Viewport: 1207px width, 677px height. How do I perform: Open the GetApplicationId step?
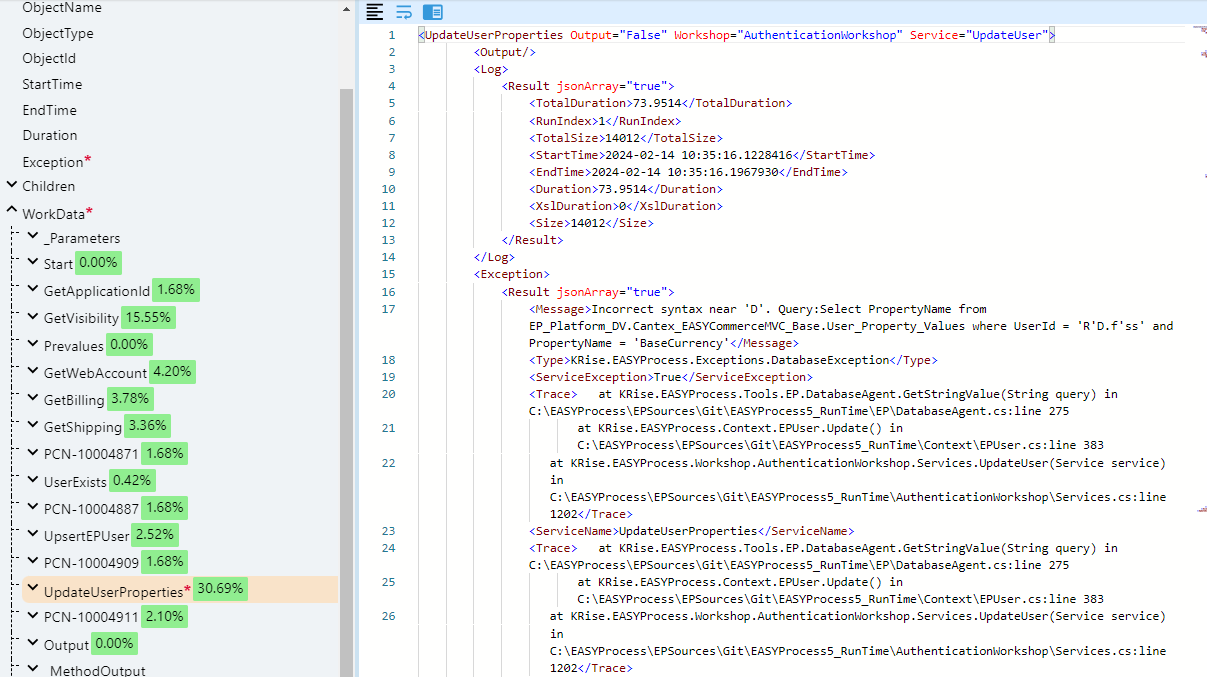(97, 291)
